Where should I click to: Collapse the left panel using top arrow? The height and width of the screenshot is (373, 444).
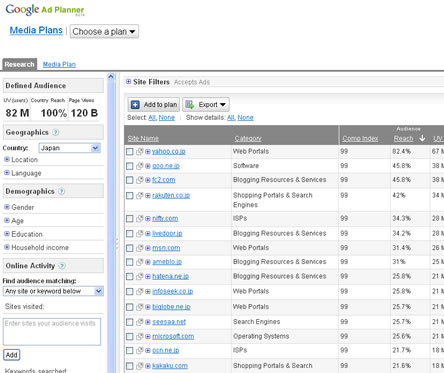[x=111, y=76]
